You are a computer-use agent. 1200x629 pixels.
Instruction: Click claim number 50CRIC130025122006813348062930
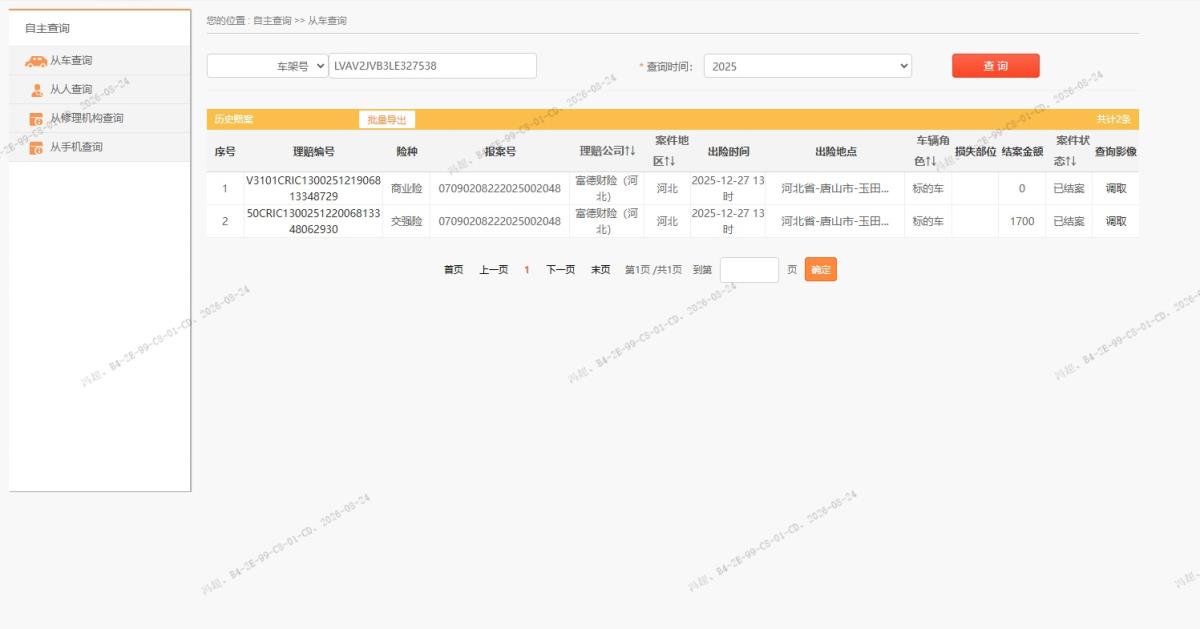click(313, 221)
